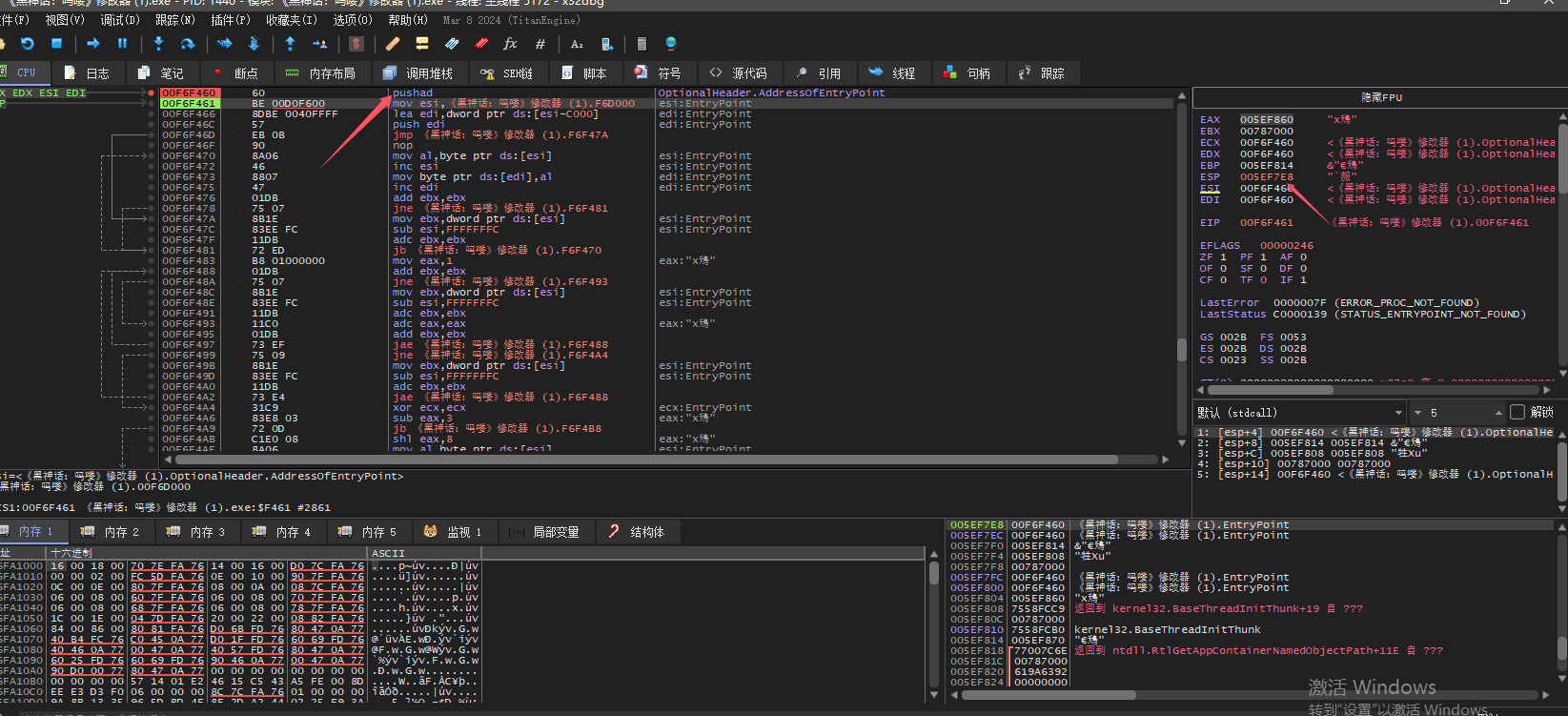Open the 视图(V) menu
Image resolution: width=1568 pixels, height=716 pixels.
point(65,20)
